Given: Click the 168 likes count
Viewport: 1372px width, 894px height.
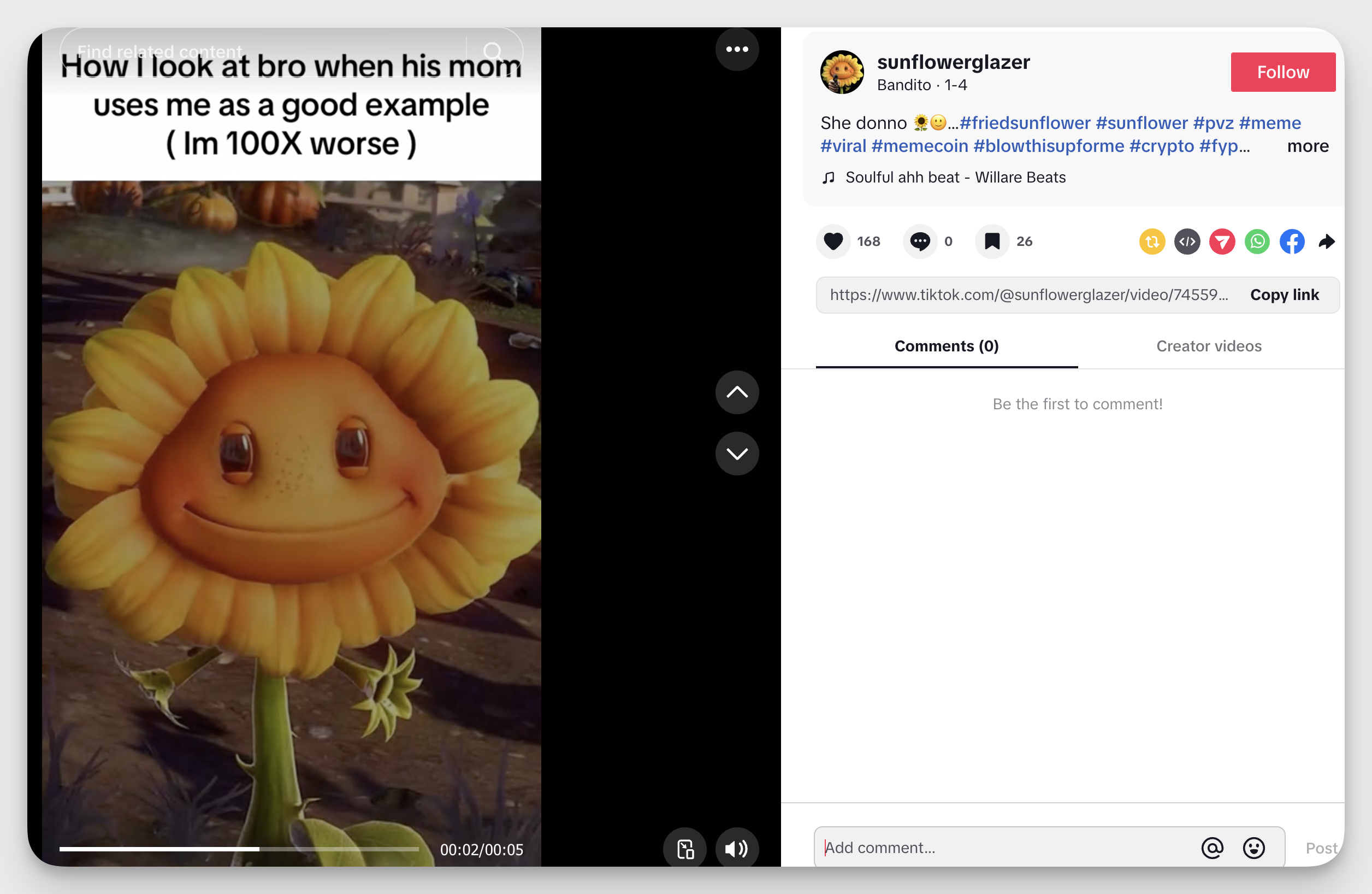Looking at the screenshot, I should click(868, 242).
